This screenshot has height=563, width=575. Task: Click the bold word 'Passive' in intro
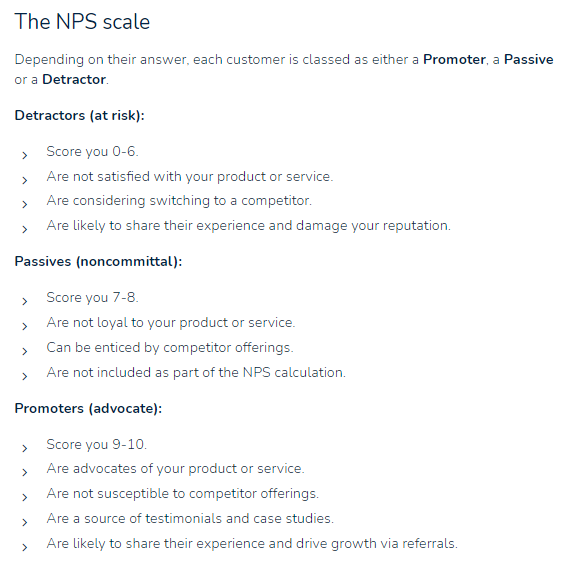click(x=528, y=59)
